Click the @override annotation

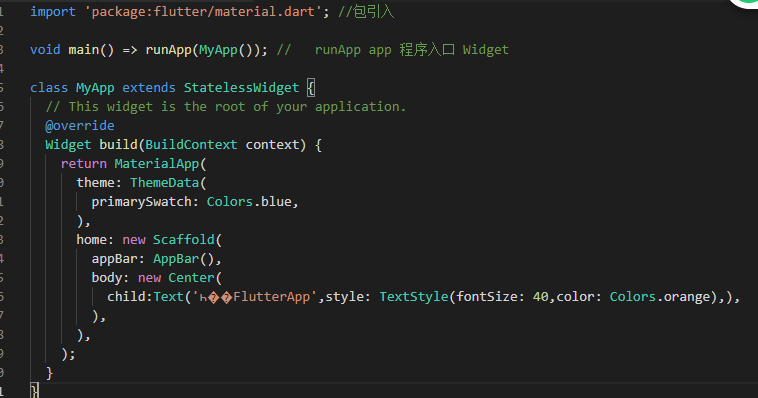tap(80, 126)
